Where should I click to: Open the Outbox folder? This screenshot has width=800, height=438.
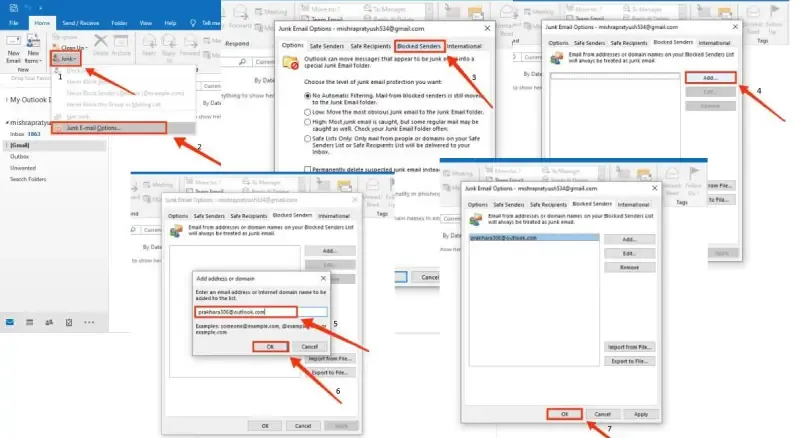click(x=19, y=157)
